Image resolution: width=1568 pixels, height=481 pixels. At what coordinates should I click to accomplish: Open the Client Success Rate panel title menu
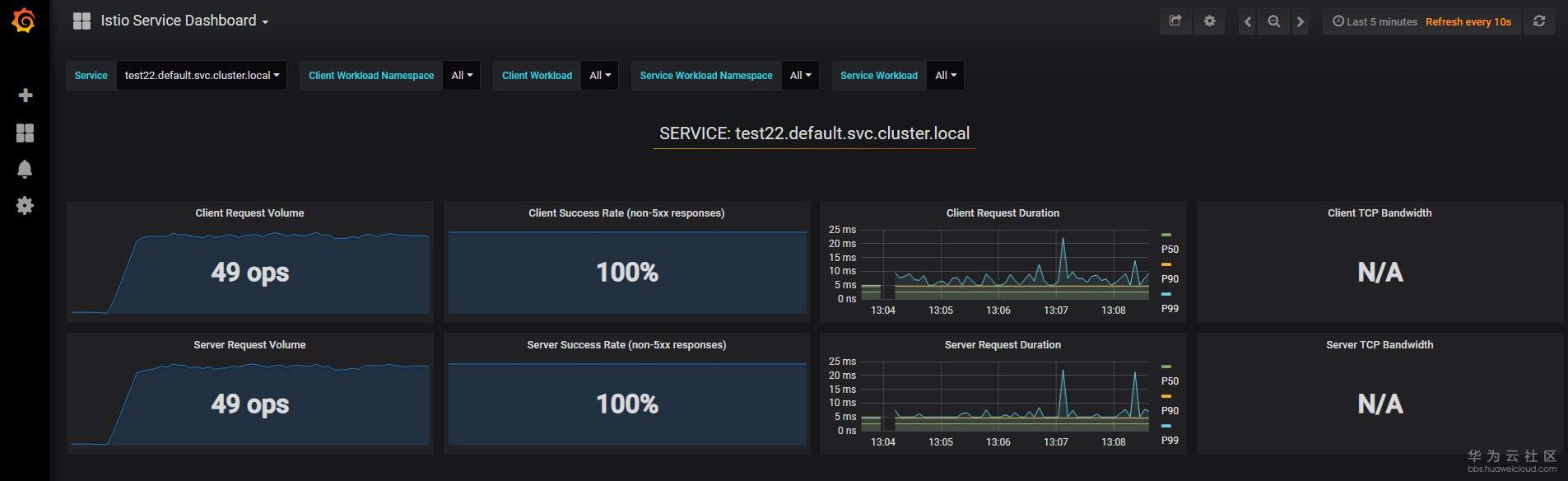tap(626, 212)
